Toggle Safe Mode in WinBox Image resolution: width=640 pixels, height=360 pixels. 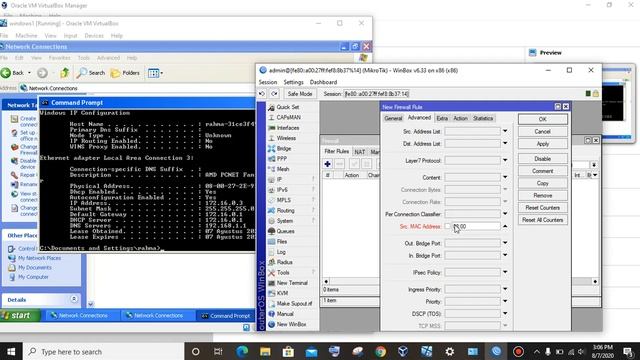[x=300, y=94]
